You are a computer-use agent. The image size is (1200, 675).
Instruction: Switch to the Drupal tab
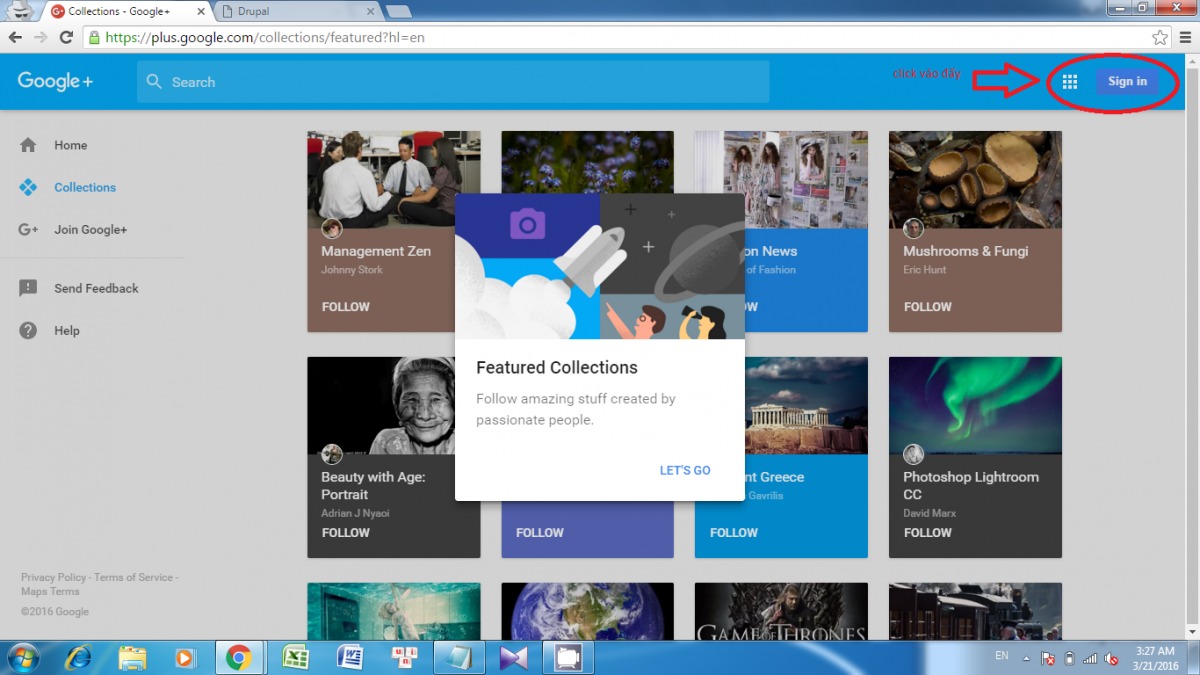tap(298, 12)
